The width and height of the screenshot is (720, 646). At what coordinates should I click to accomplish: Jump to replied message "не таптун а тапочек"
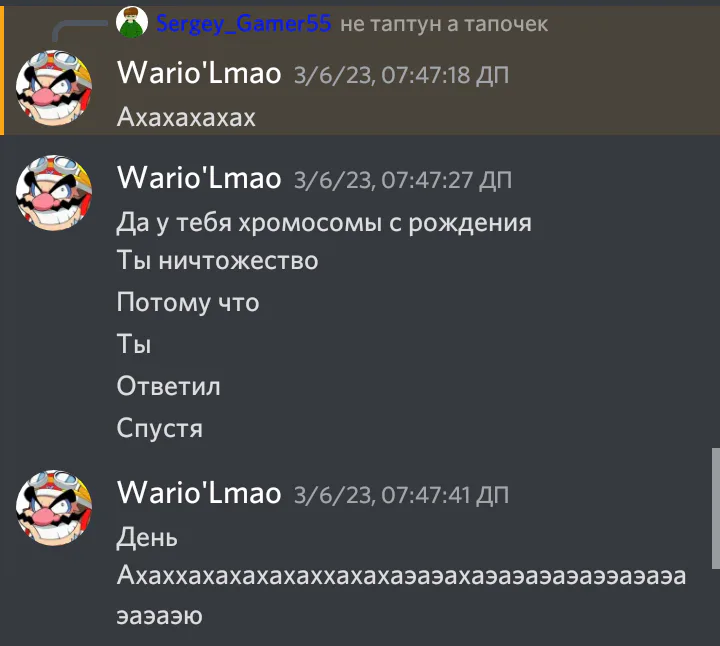point(444,24)
